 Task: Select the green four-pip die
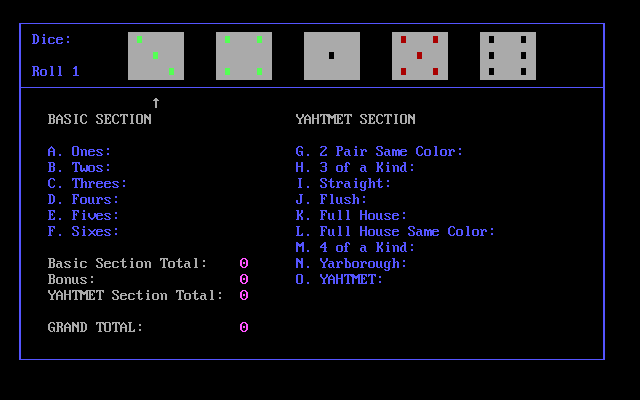point(243,56)
